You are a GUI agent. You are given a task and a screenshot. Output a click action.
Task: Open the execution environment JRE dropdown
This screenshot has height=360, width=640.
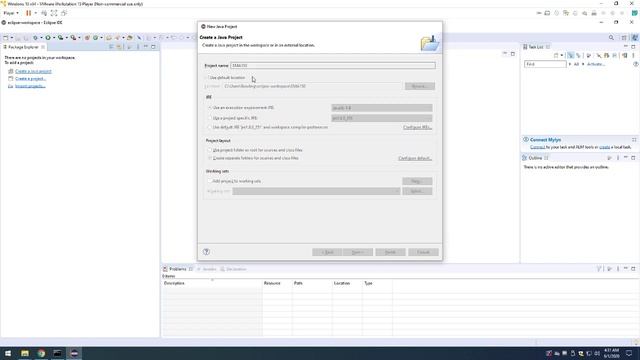click(x=382, y=108)
